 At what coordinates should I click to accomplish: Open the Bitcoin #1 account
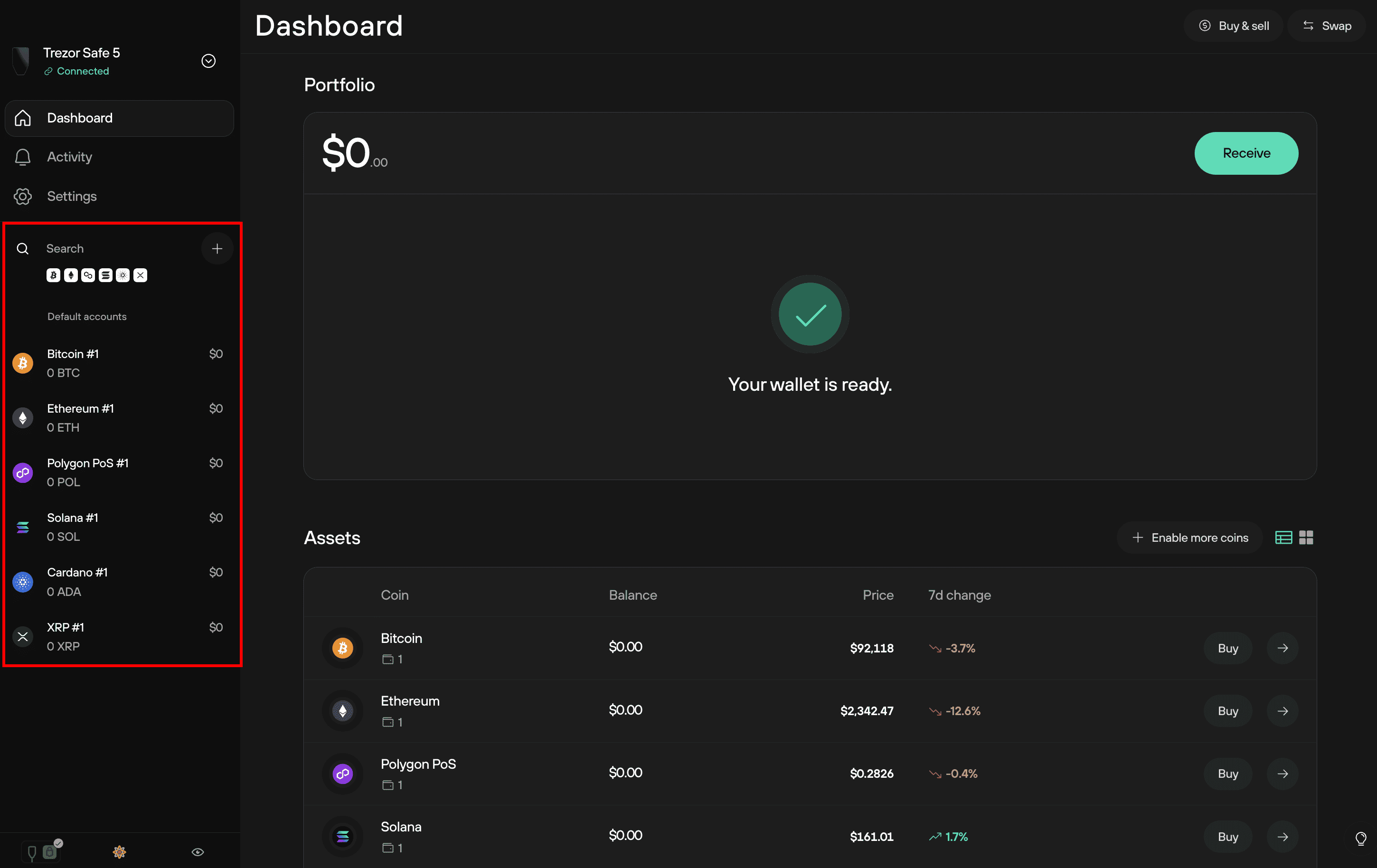coord(119,363)
